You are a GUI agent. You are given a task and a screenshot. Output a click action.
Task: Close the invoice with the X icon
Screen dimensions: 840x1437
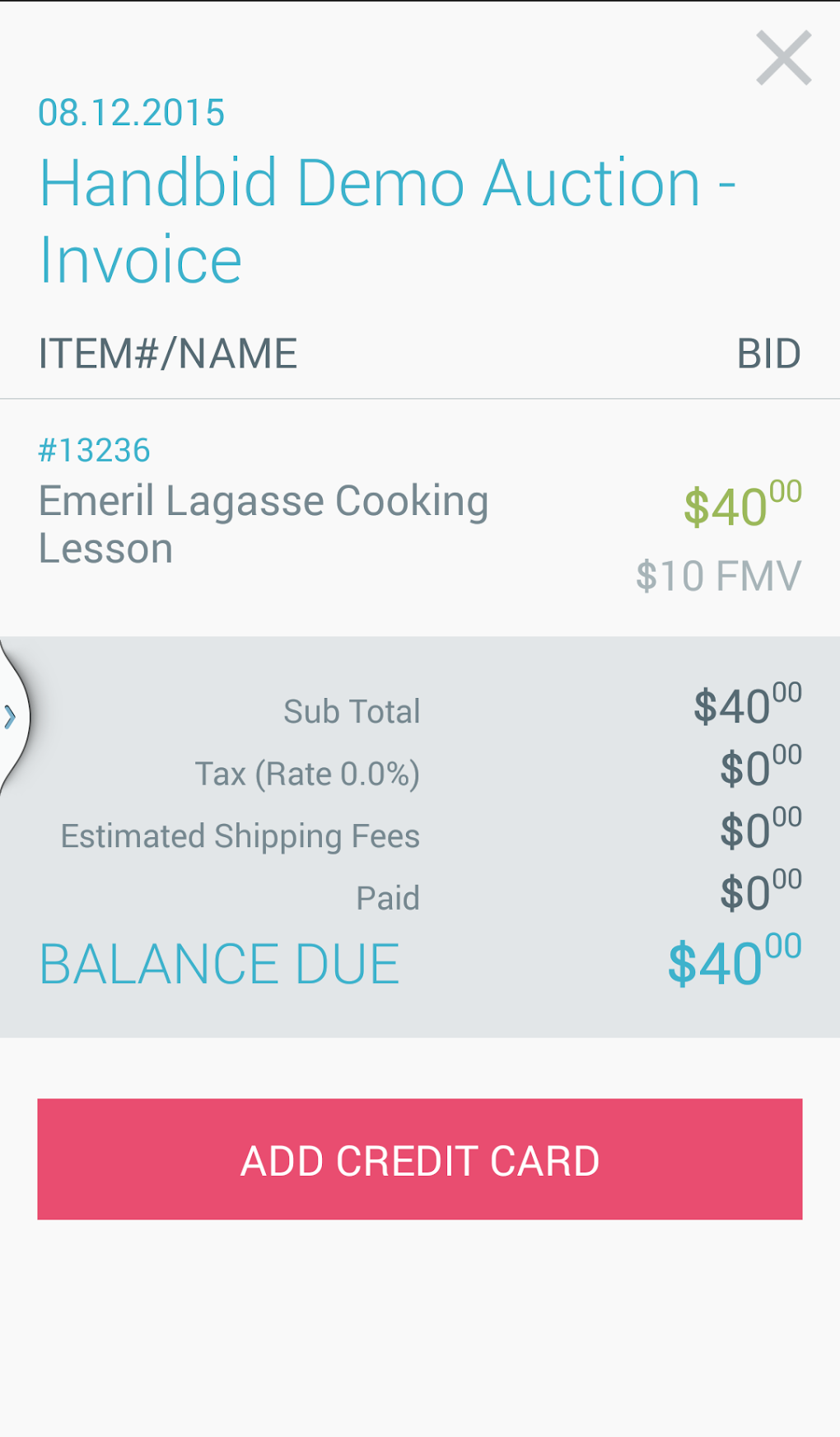point(783,58)
